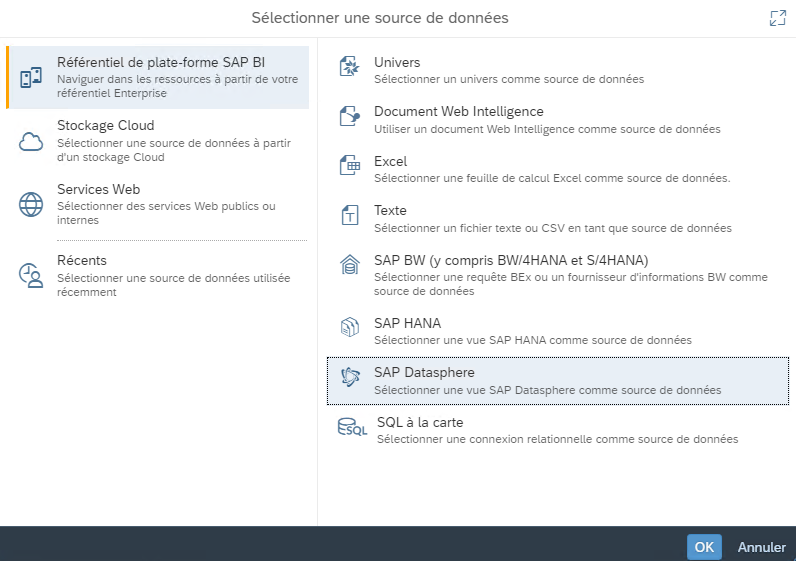This screenshot has width=796, height=561.
Task: Click the Récents clock icon
Action: 32,276
